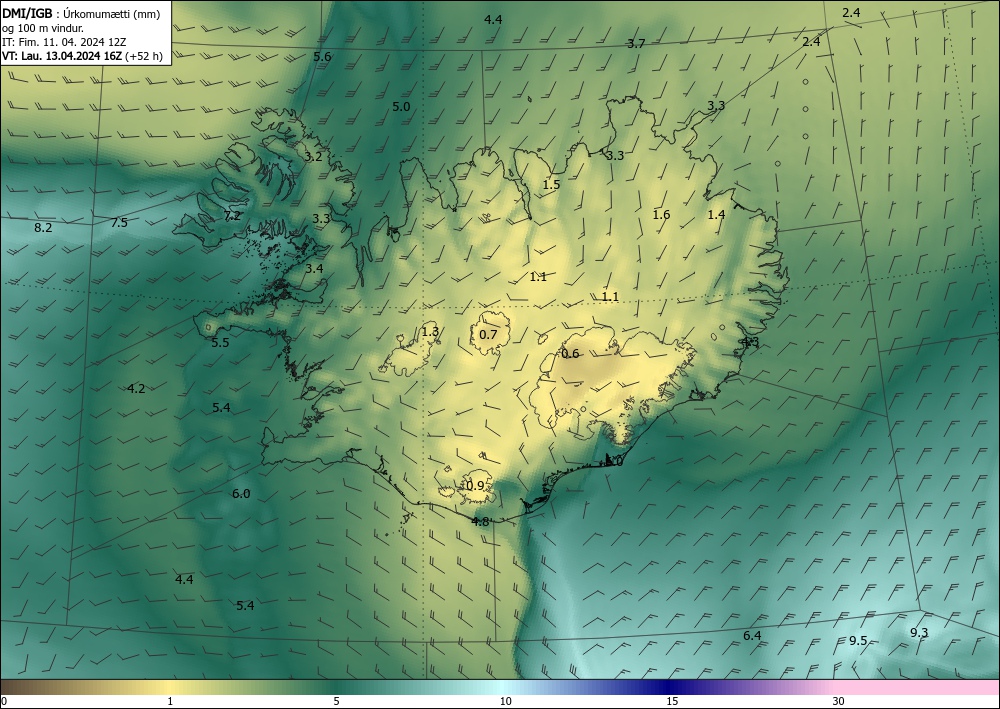1000x709 pixels.
Task: Pick the dark navy band of the color scale
Action: [x=670, y=687]
